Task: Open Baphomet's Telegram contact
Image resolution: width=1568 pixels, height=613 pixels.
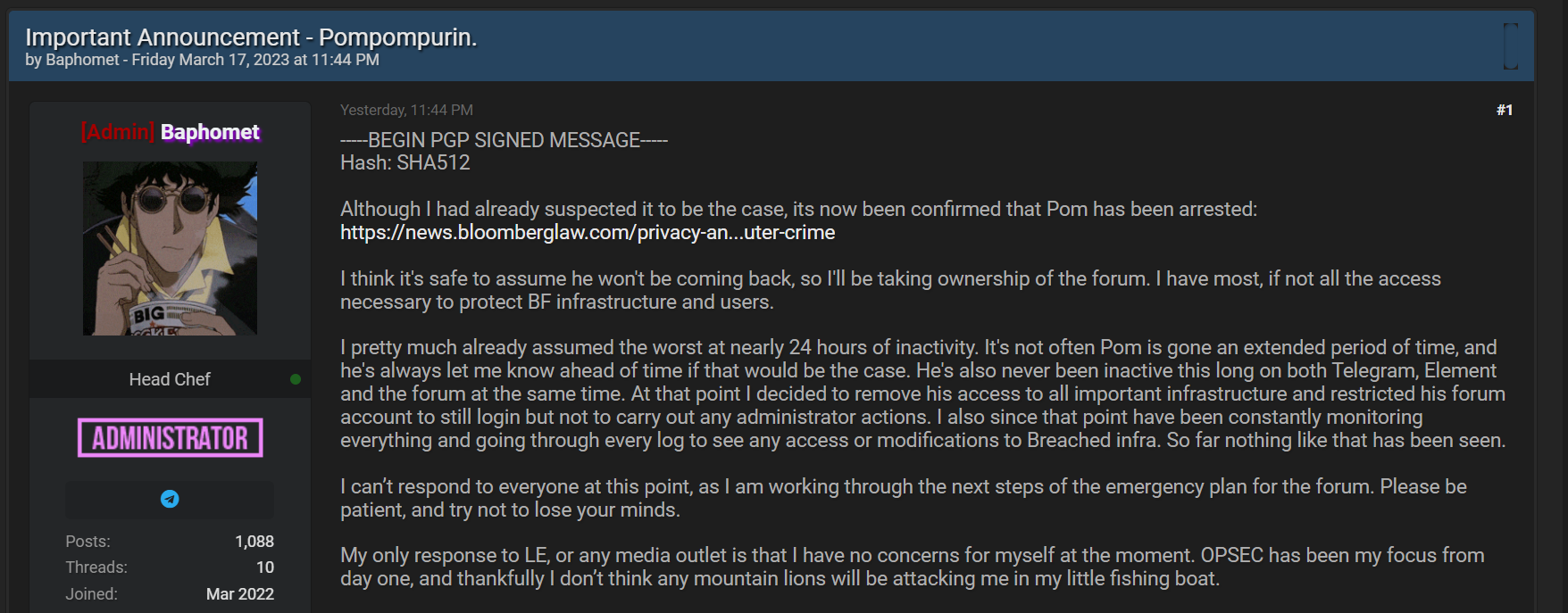Action: pyautogui.click(x=169, y=499)
